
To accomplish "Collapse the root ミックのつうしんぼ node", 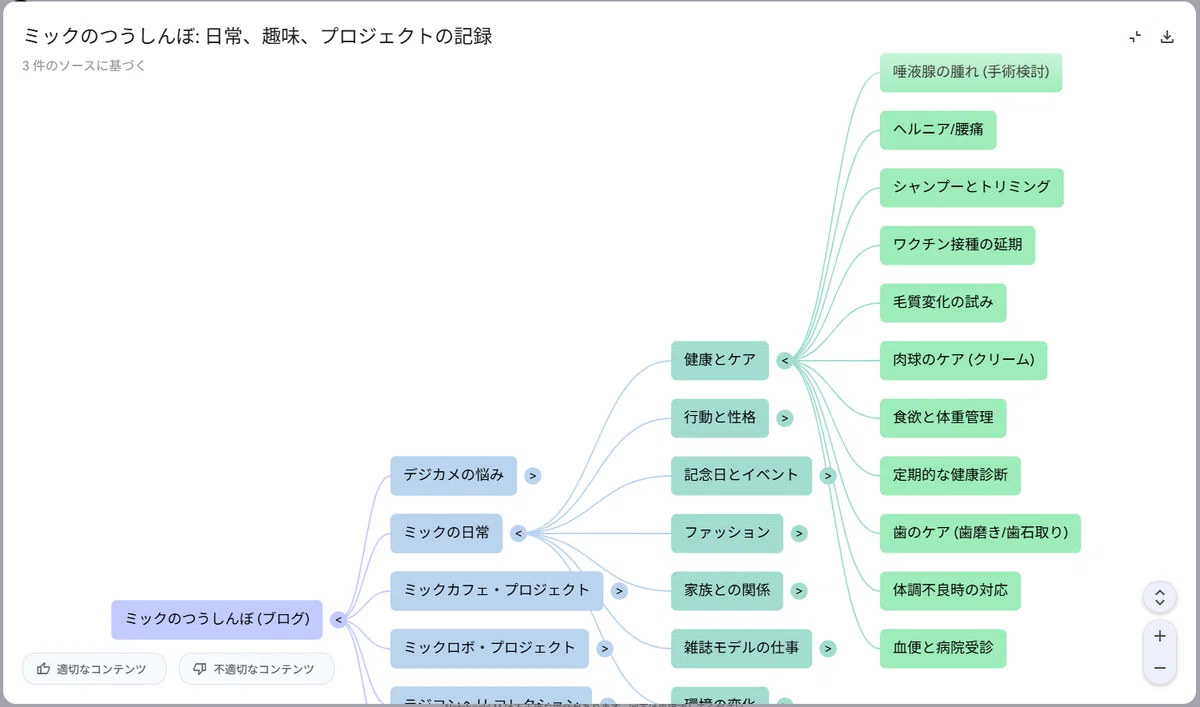I will 338,620.
